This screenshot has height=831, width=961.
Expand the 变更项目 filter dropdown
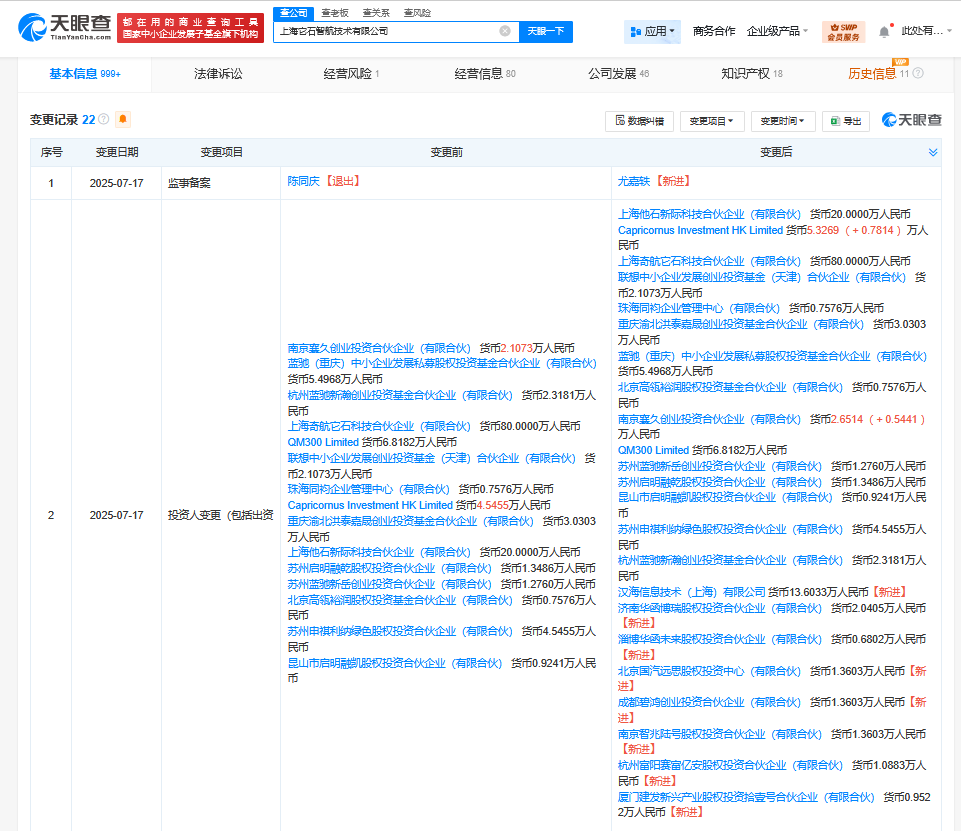click(712, 121)
